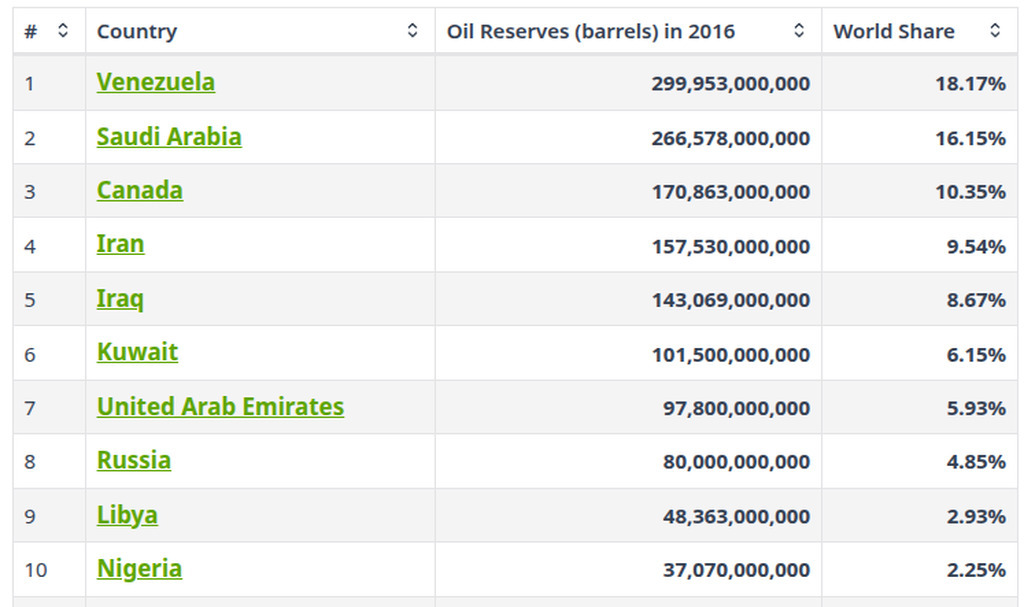Go to Canada's page
This screenshot has height=607, width=1024.
coord(139,190)
